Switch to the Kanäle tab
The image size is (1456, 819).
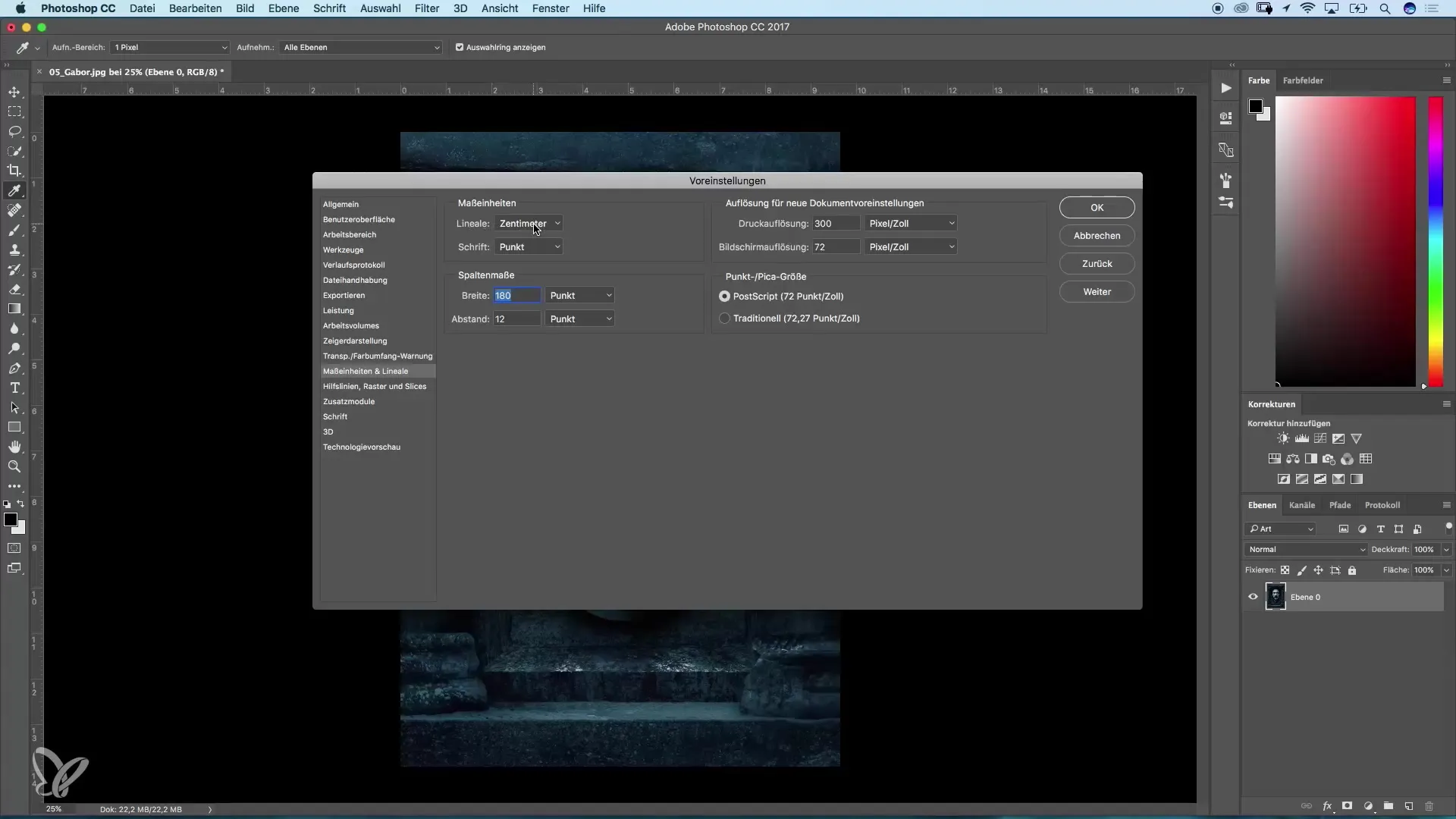pyautogui.click(x=1303, y=504)
